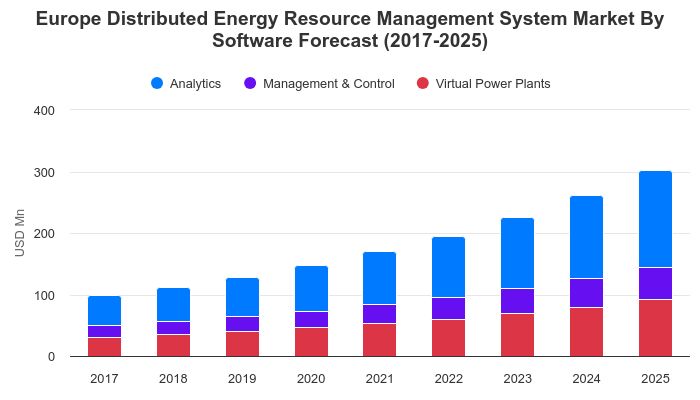The width and height of the screenshot is (700, 400).
Task: Click the 2020 x-axis label
Action: coord(311,379)
